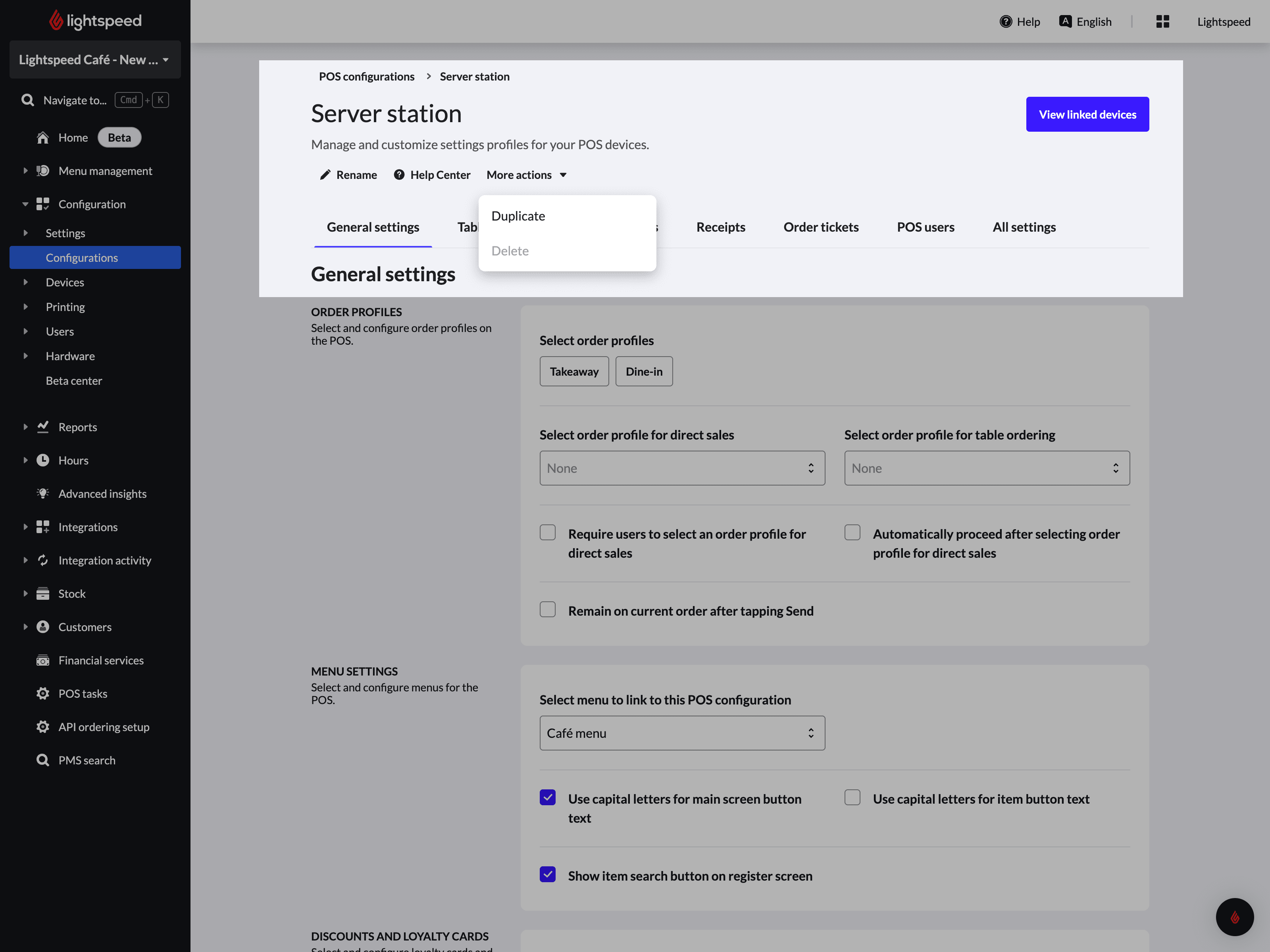Image resolution: width=1270 pixels, height=952 pixels.
Task: Expand the Devices tree item
Action: [x=25, y=282]
